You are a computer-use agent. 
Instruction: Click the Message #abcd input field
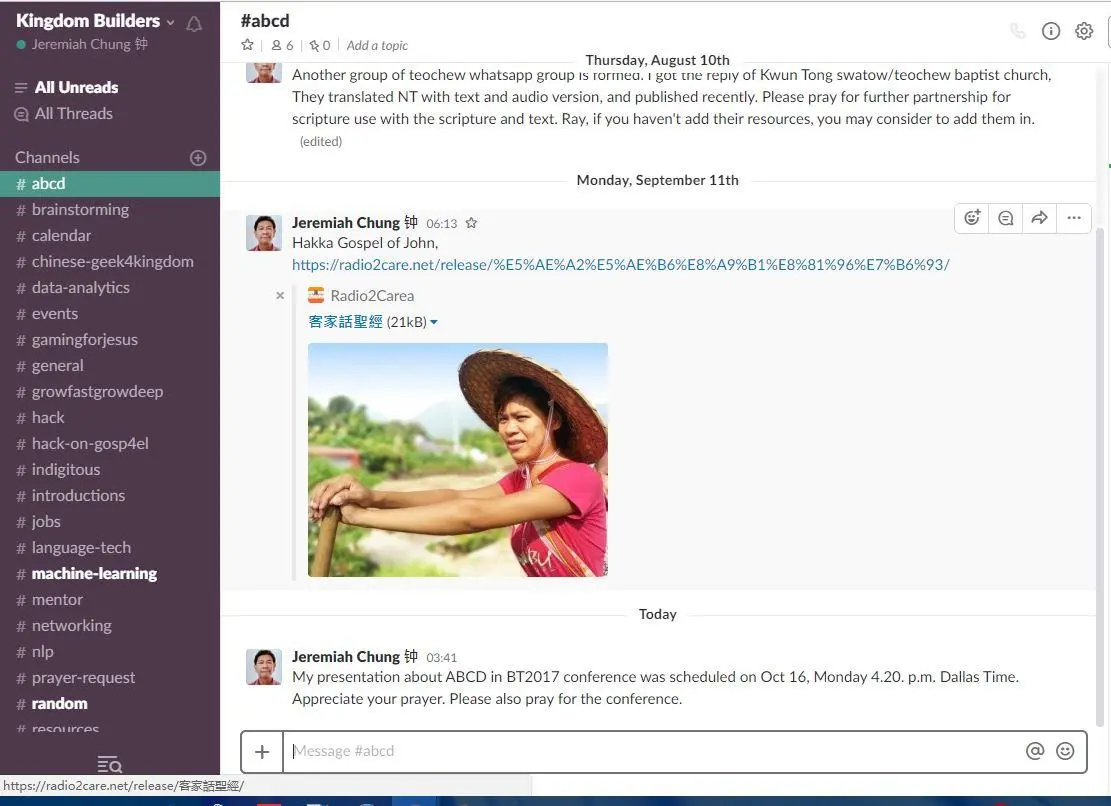(650, 751)
